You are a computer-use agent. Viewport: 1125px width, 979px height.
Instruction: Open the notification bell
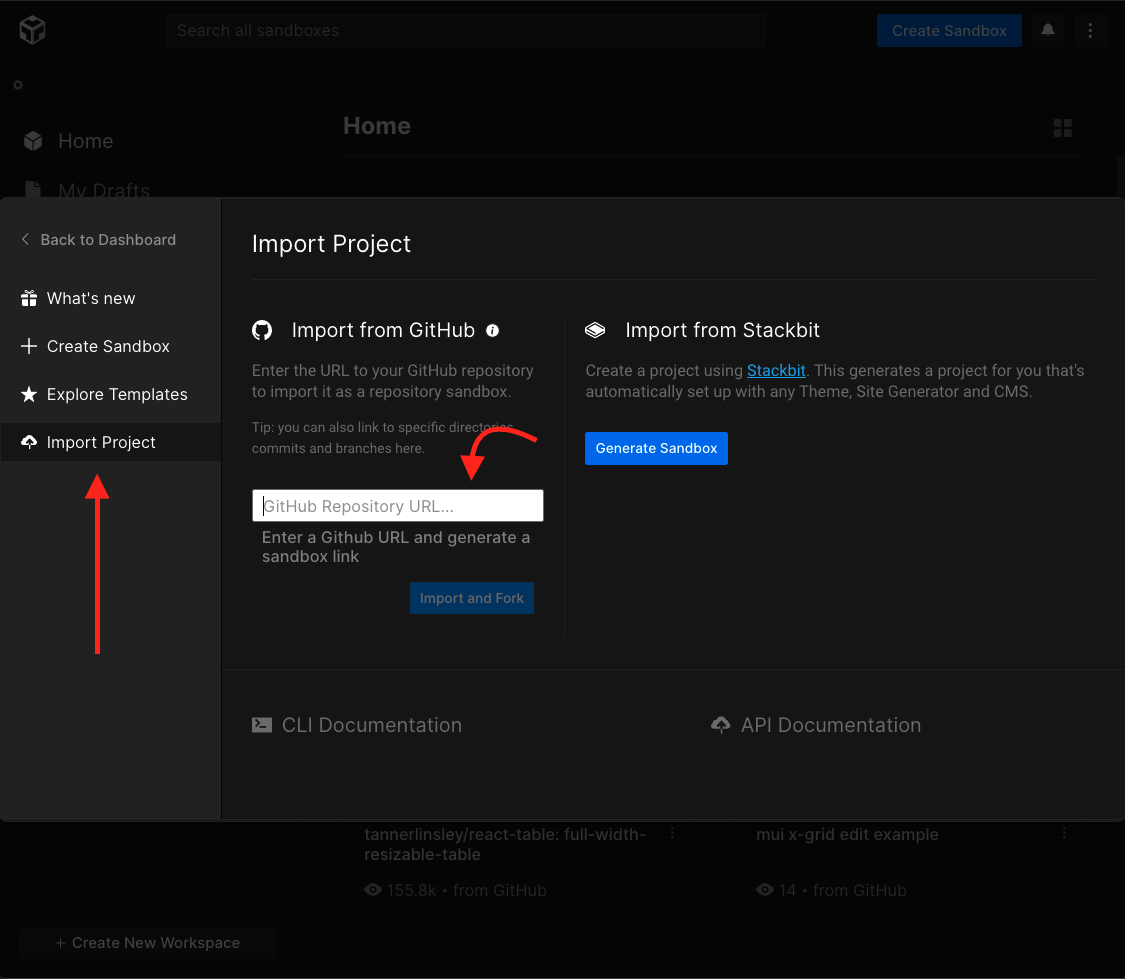click(x=1047, y=31)
